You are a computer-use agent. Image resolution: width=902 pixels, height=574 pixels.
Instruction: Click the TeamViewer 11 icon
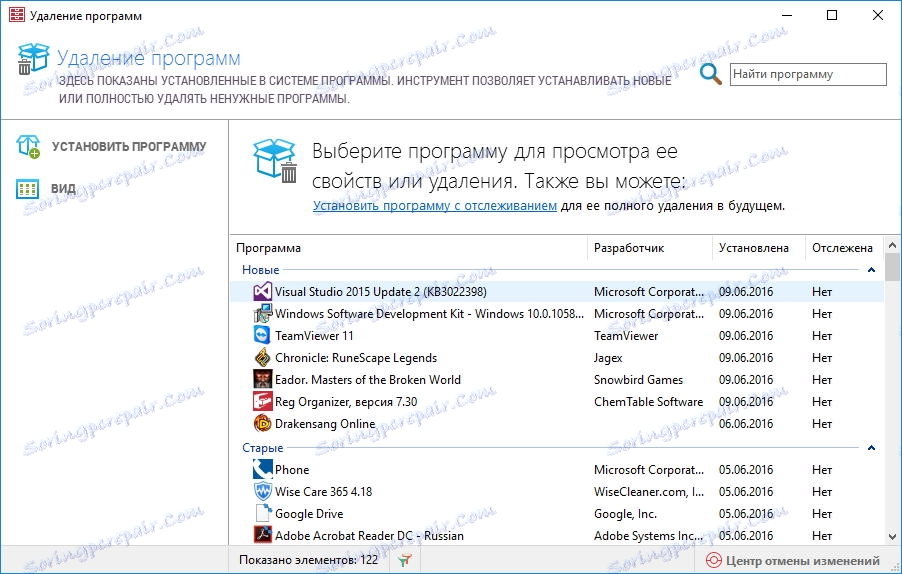click(262, 335)
